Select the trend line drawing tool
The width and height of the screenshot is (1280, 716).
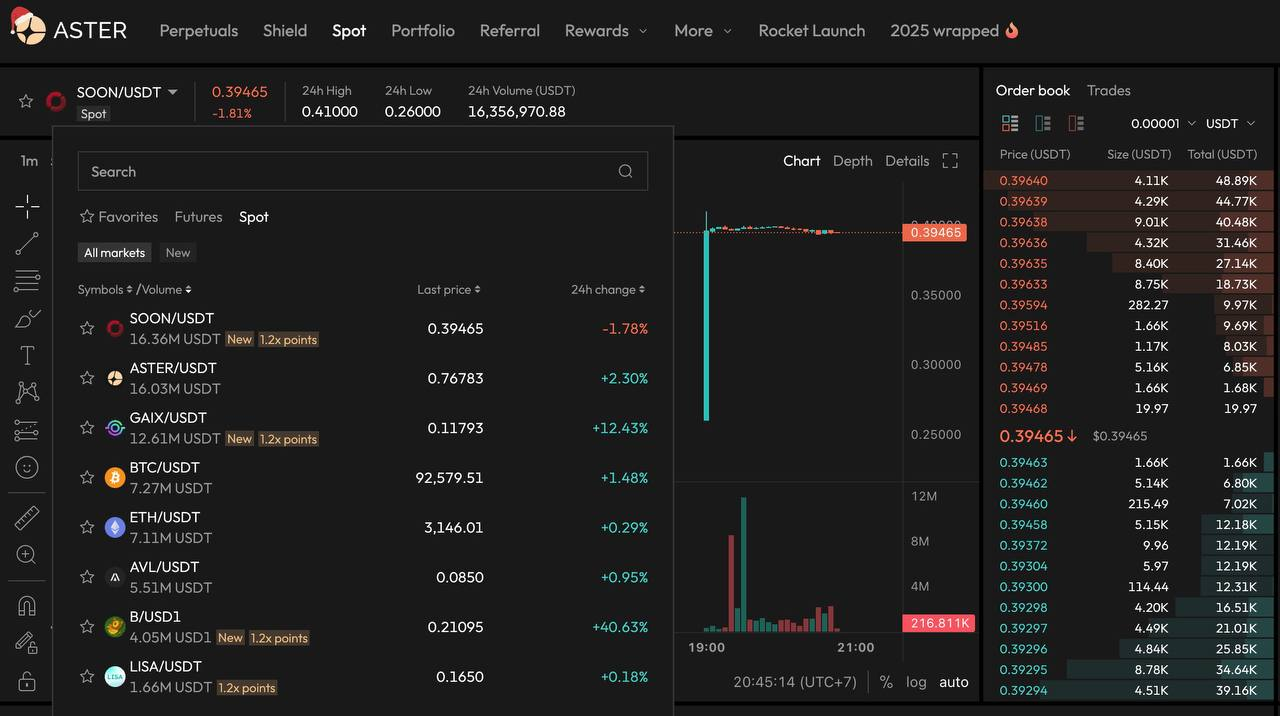click(x=27, y=243)
